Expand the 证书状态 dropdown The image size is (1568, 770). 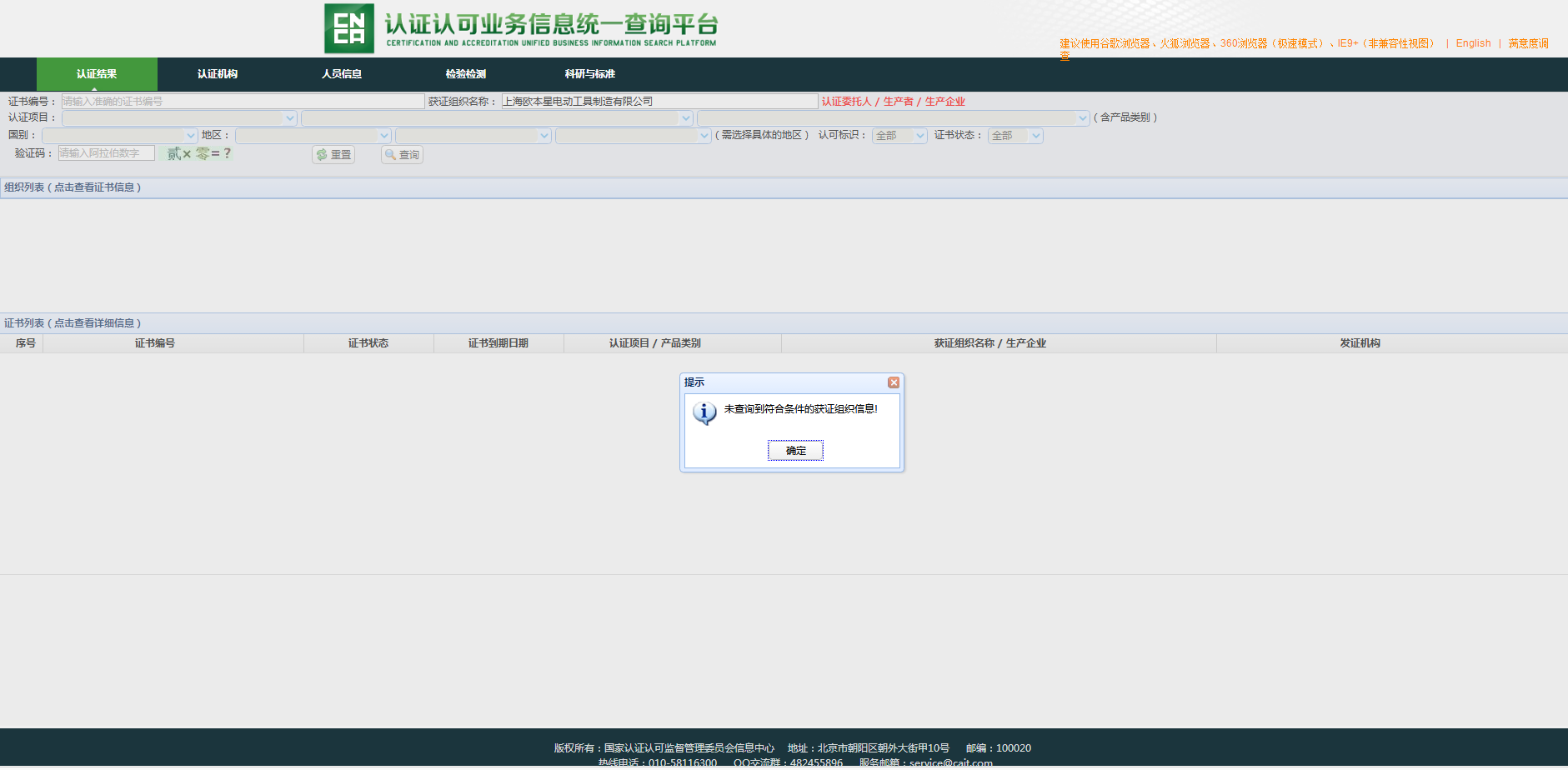tap(1014, 136)
